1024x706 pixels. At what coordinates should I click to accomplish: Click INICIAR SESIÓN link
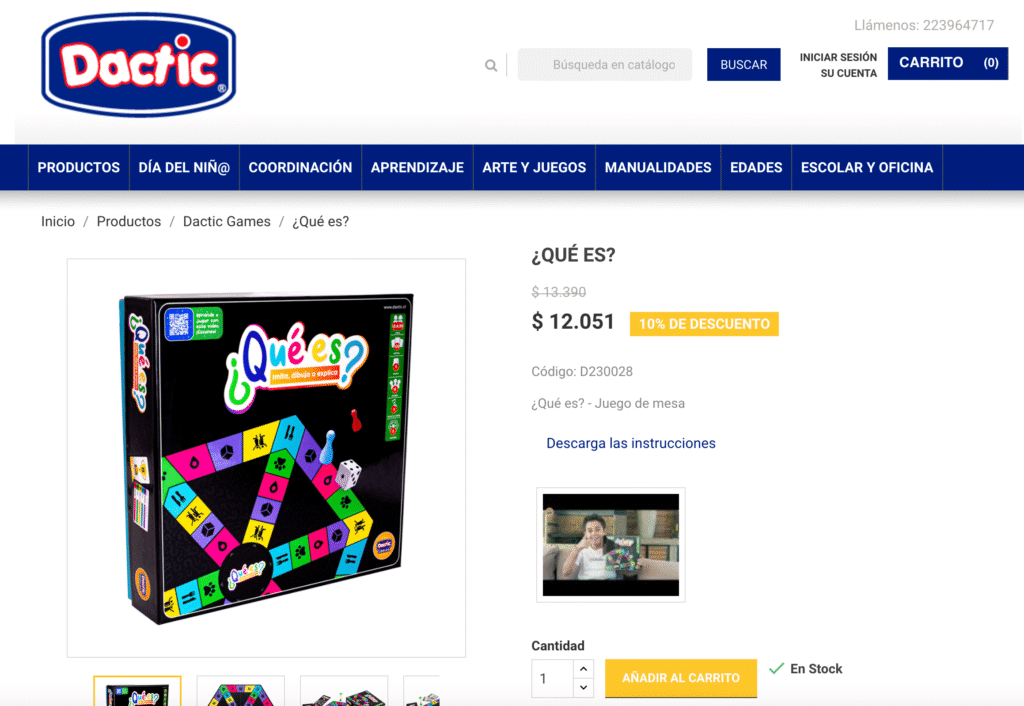pos(838,57)
